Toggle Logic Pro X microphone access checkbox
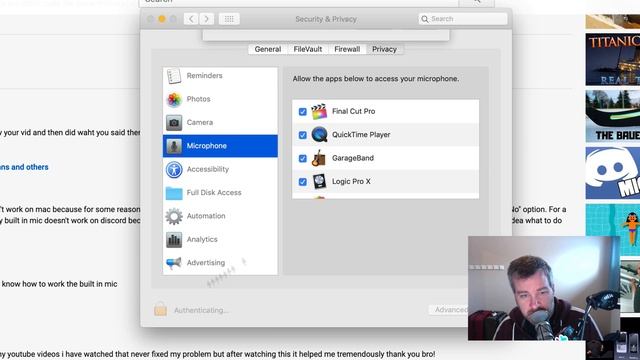 point(302,182)
